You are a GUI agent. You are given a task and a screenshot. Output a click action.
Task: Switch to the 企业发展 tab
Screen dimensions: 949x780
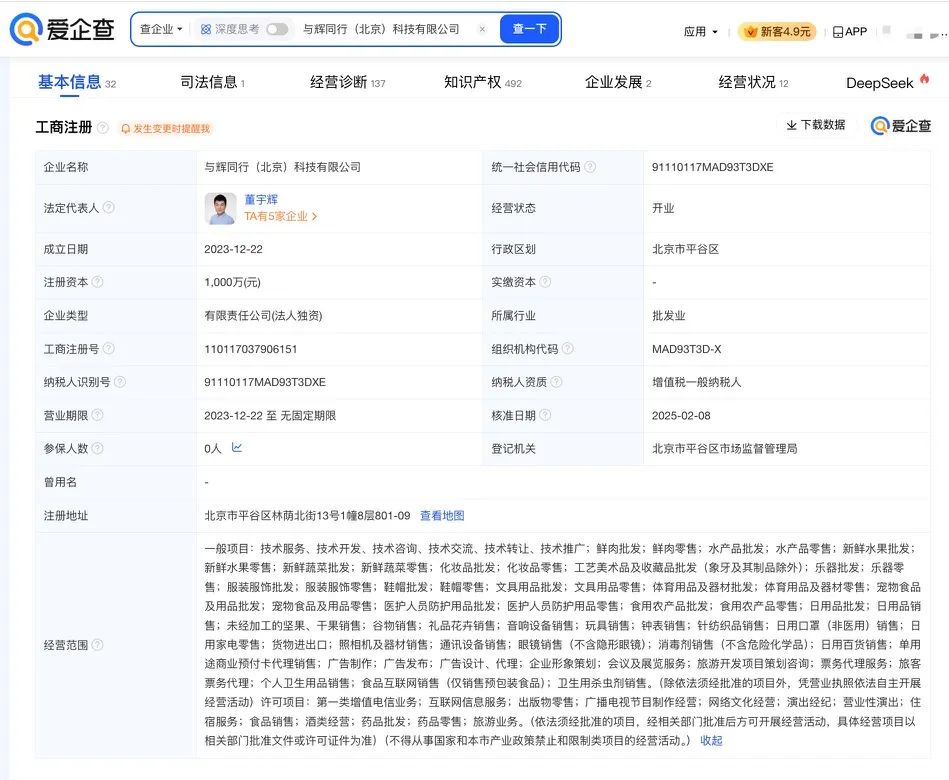618,82
